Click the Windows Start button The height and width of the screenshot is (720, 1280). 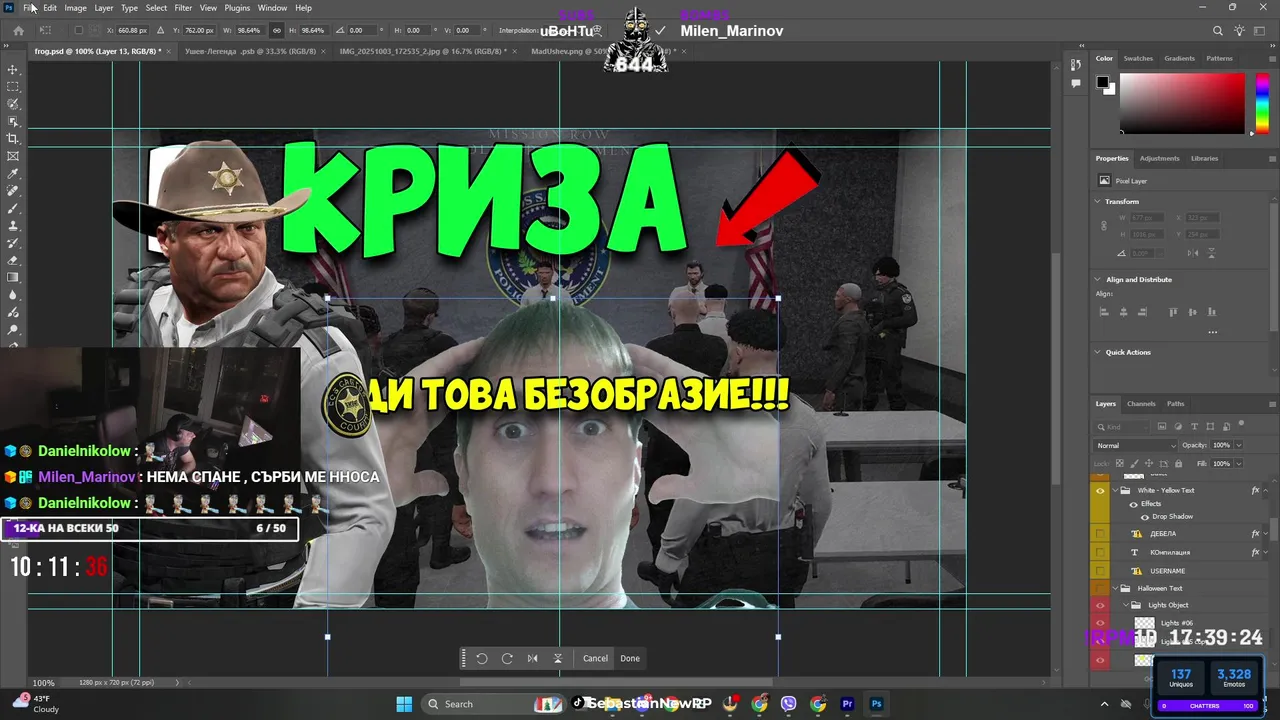[x=404, y=704]
